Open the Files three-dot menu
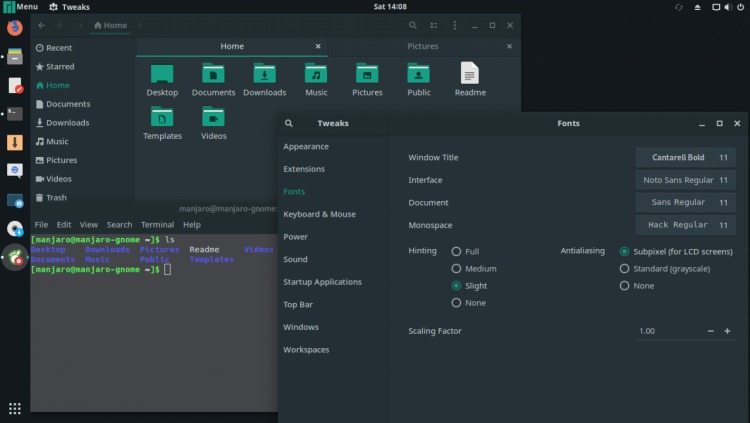The image size is (750, 423). 455,25
